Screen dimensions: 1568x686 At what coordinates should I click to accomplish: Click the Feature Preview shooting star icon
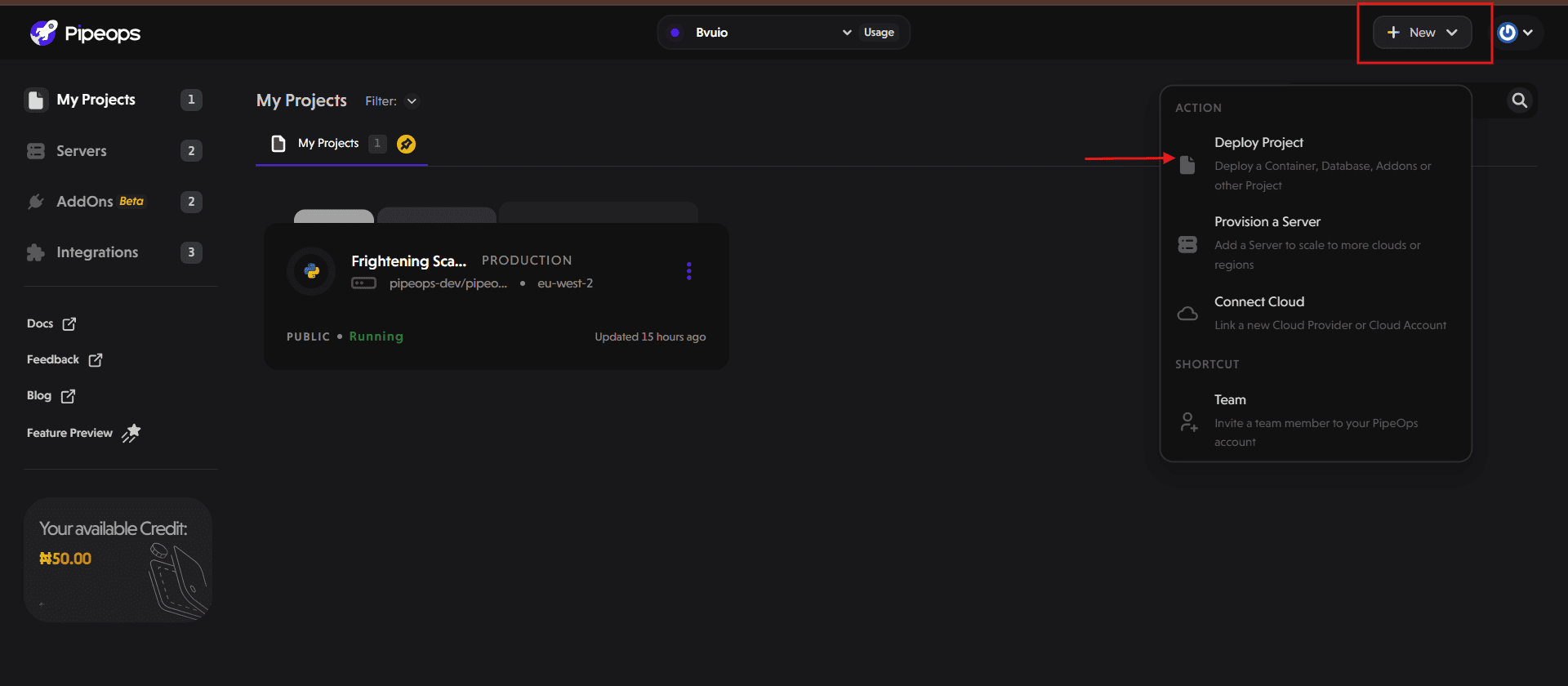(131, 433)
